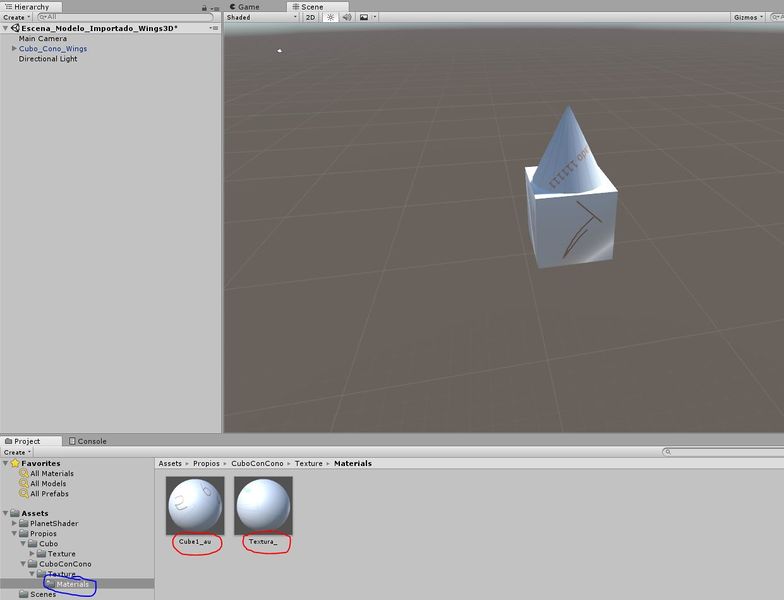Select the CuboConCono folder icon

[32, 564]
